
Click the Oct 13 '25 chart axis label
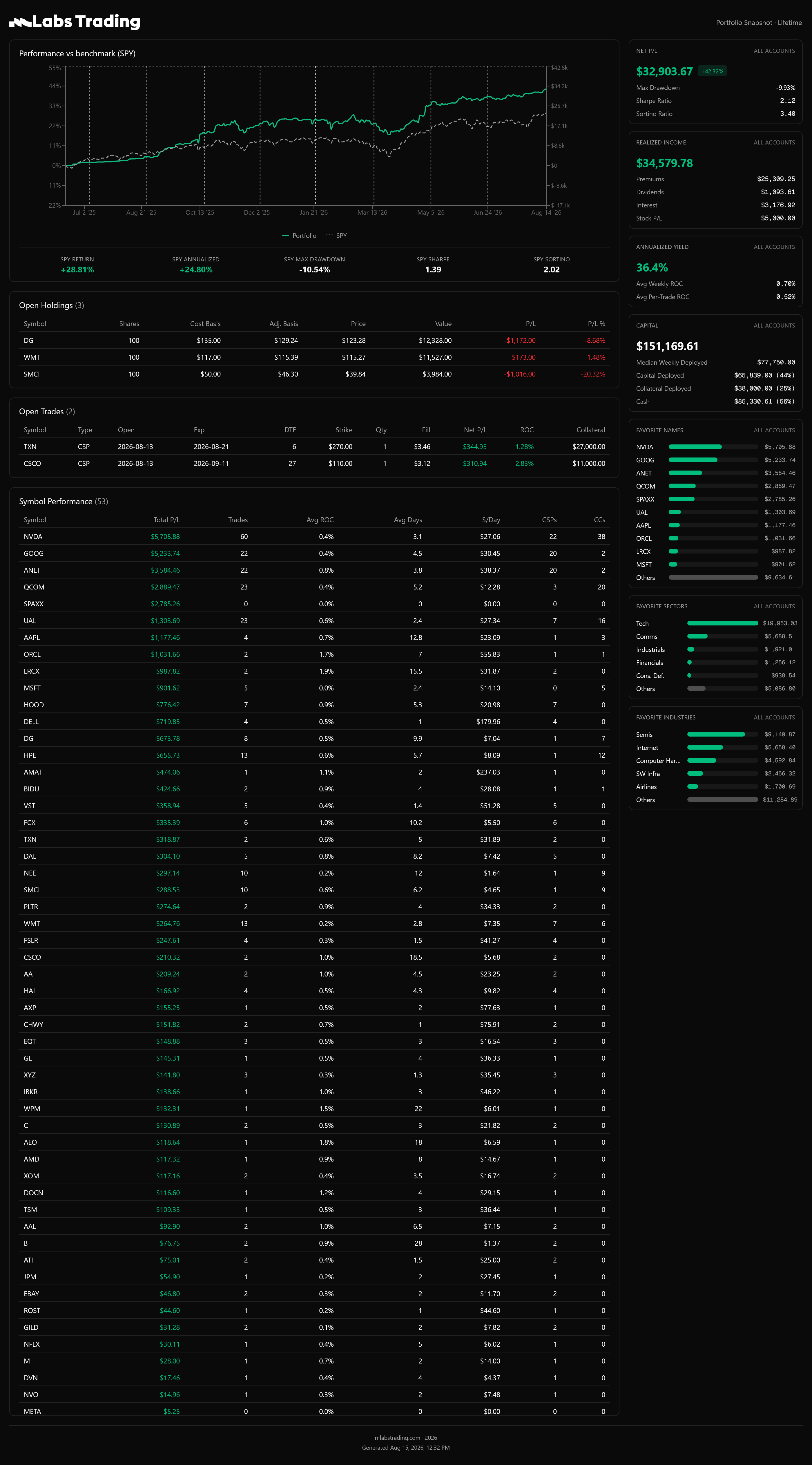click(x=200, y=213)
